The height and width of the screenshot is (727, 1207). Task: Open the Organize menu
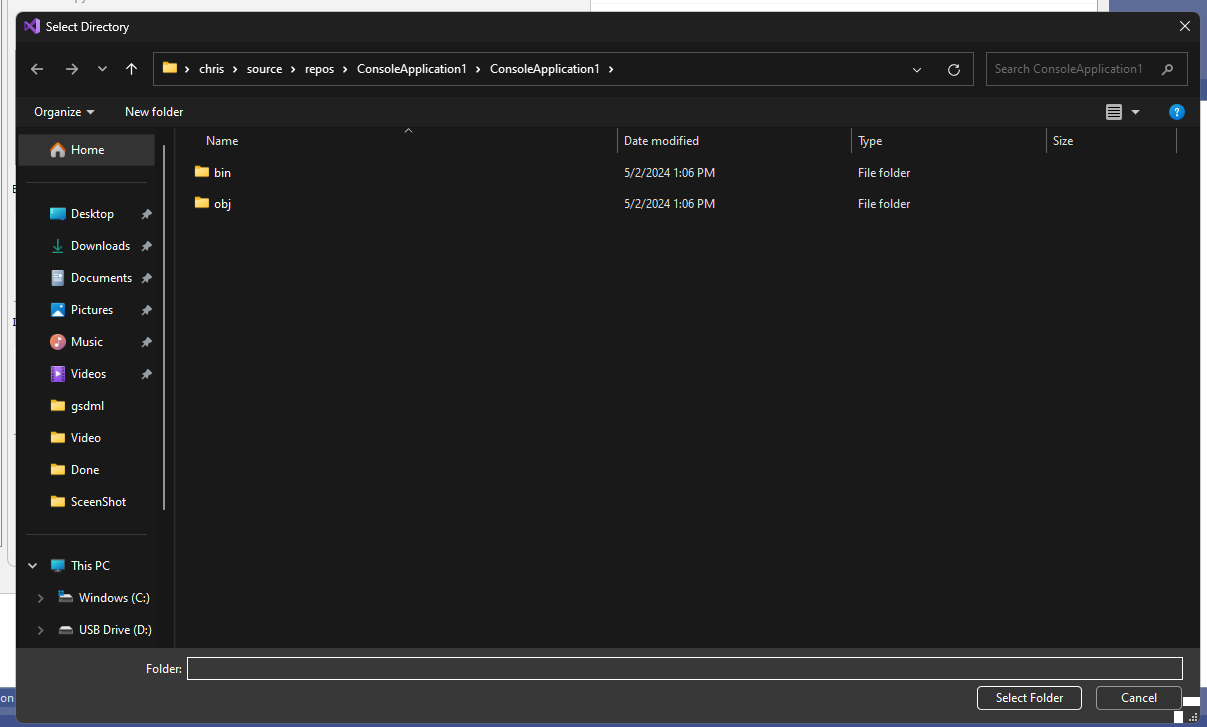[64, 112]
